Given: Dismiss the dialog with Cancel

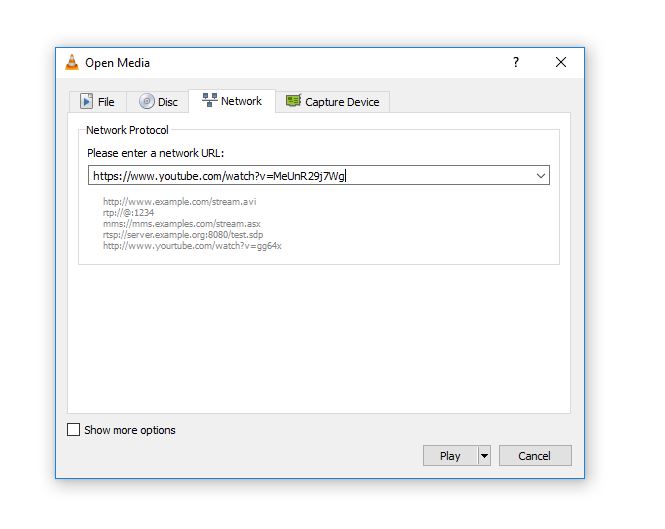Looking at the screenshot, I should click(535, 456).
